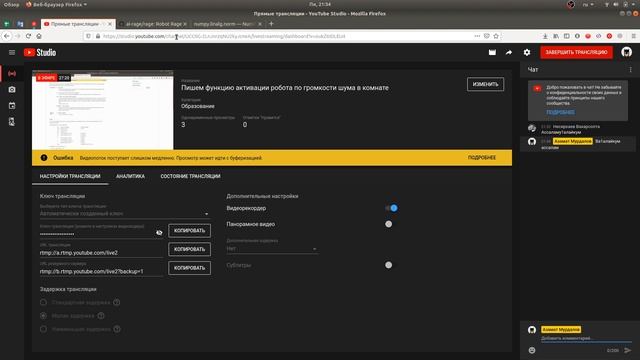
Task: Click the share arrow icon in the header
Action: coord(509,52)
